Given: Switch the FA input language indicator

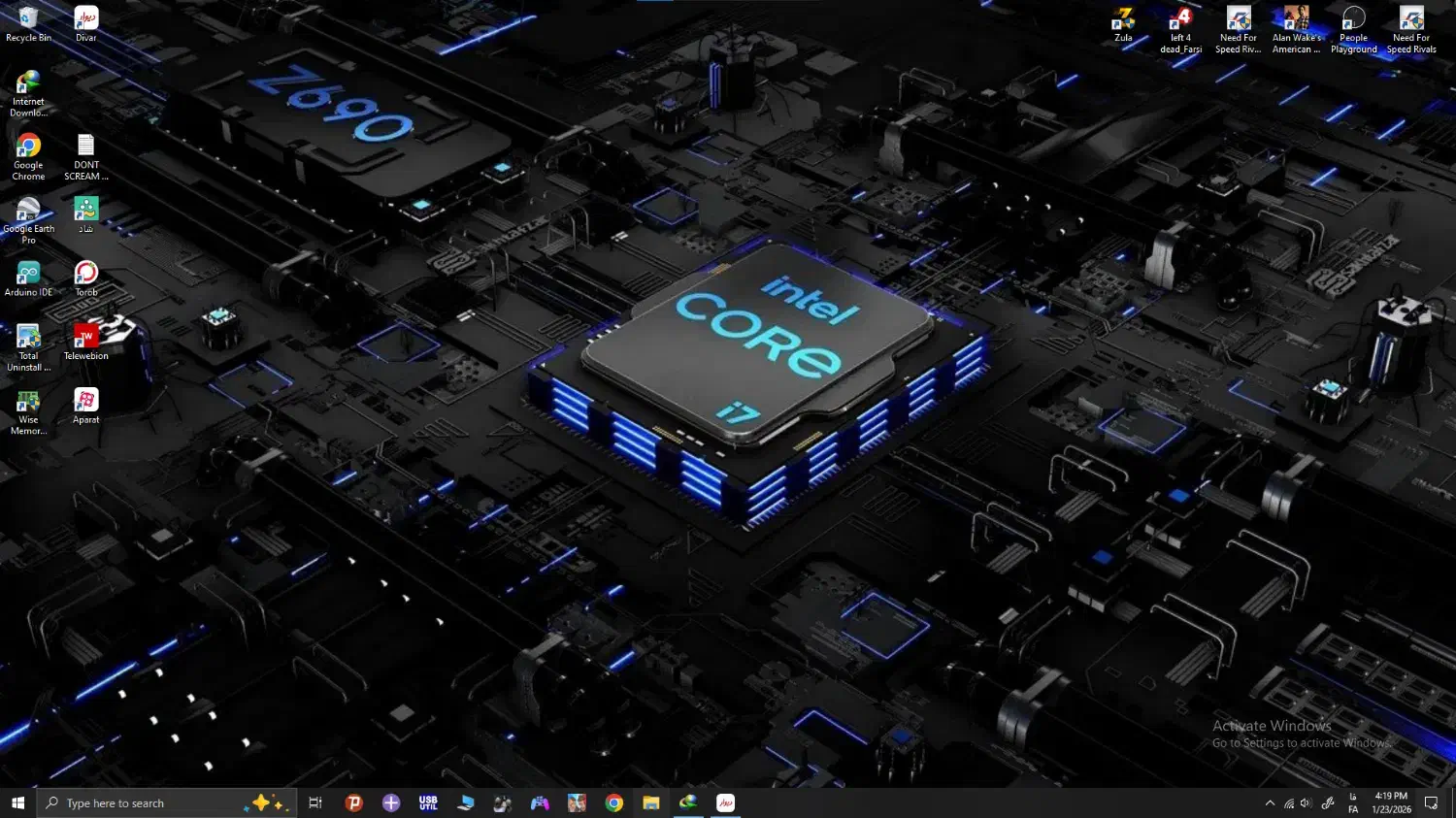Looking at the screenshot, I should pyautogui.click(x=1353, y=803).
